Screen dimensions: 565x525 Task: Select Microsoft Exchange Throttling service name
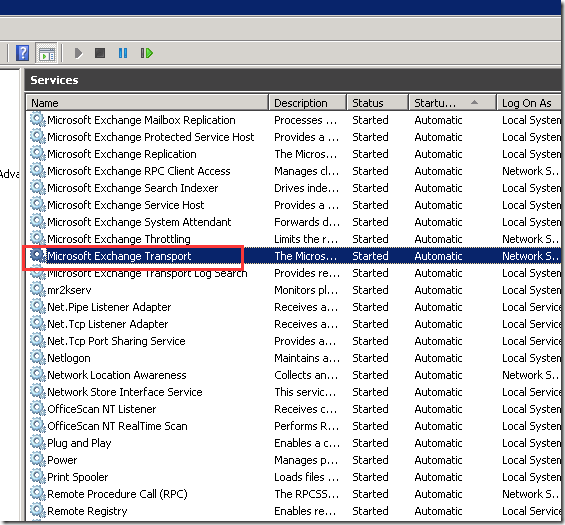(x=119, y=239)
